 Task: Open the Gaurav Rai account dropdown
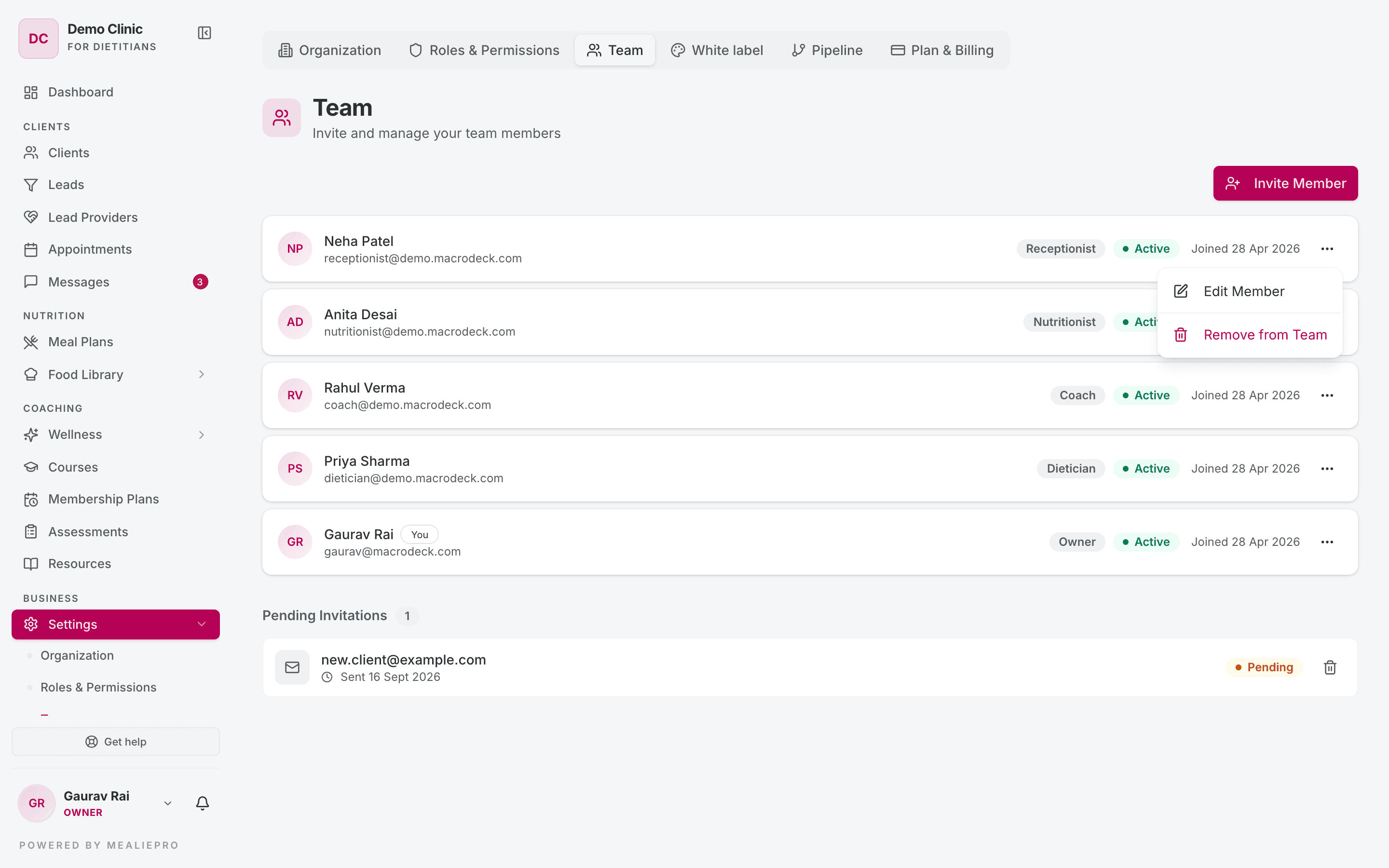168,803
